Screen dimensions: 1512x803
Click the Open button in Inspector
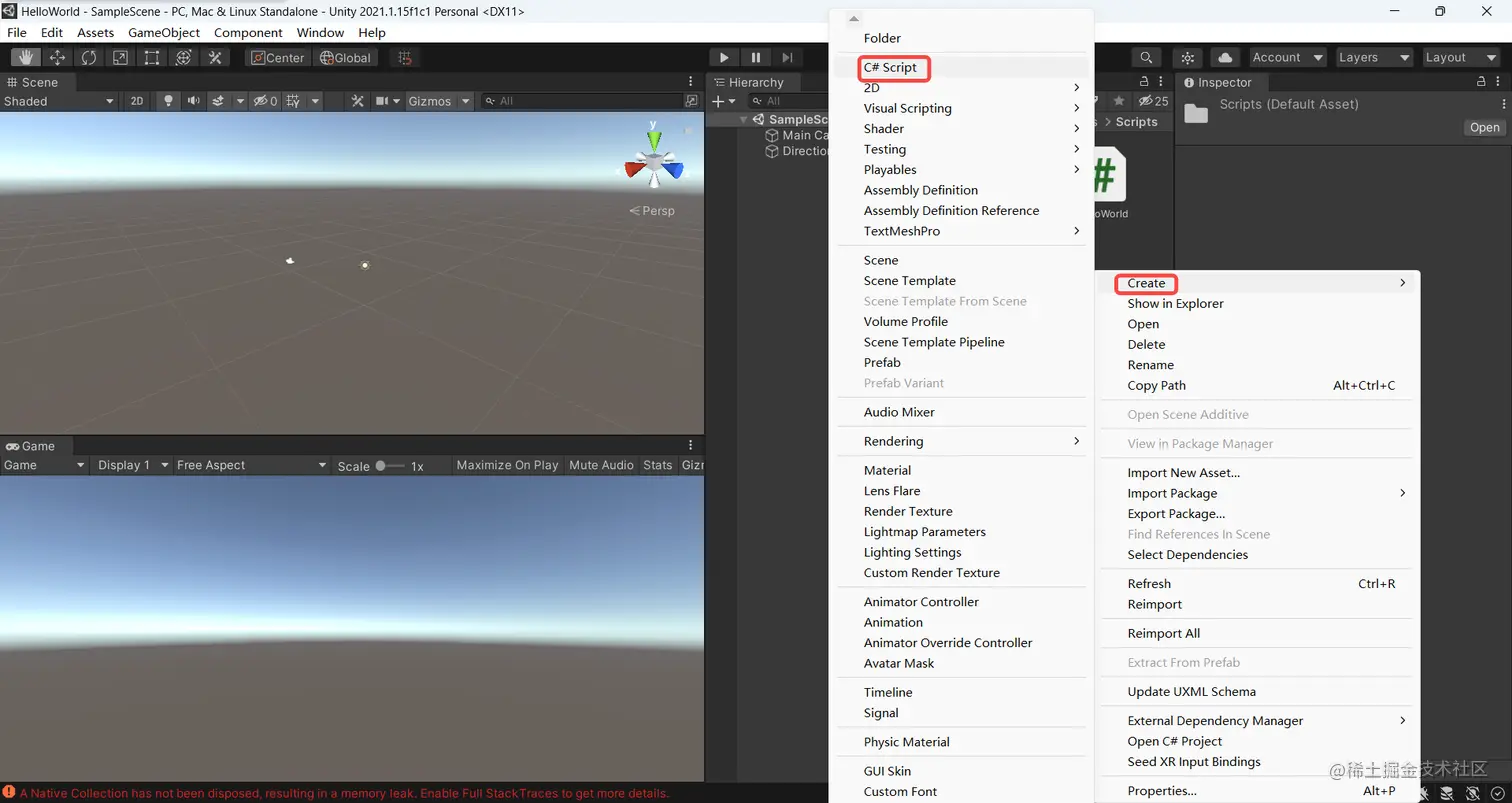pyautogui.click(x=1484, y=127)
